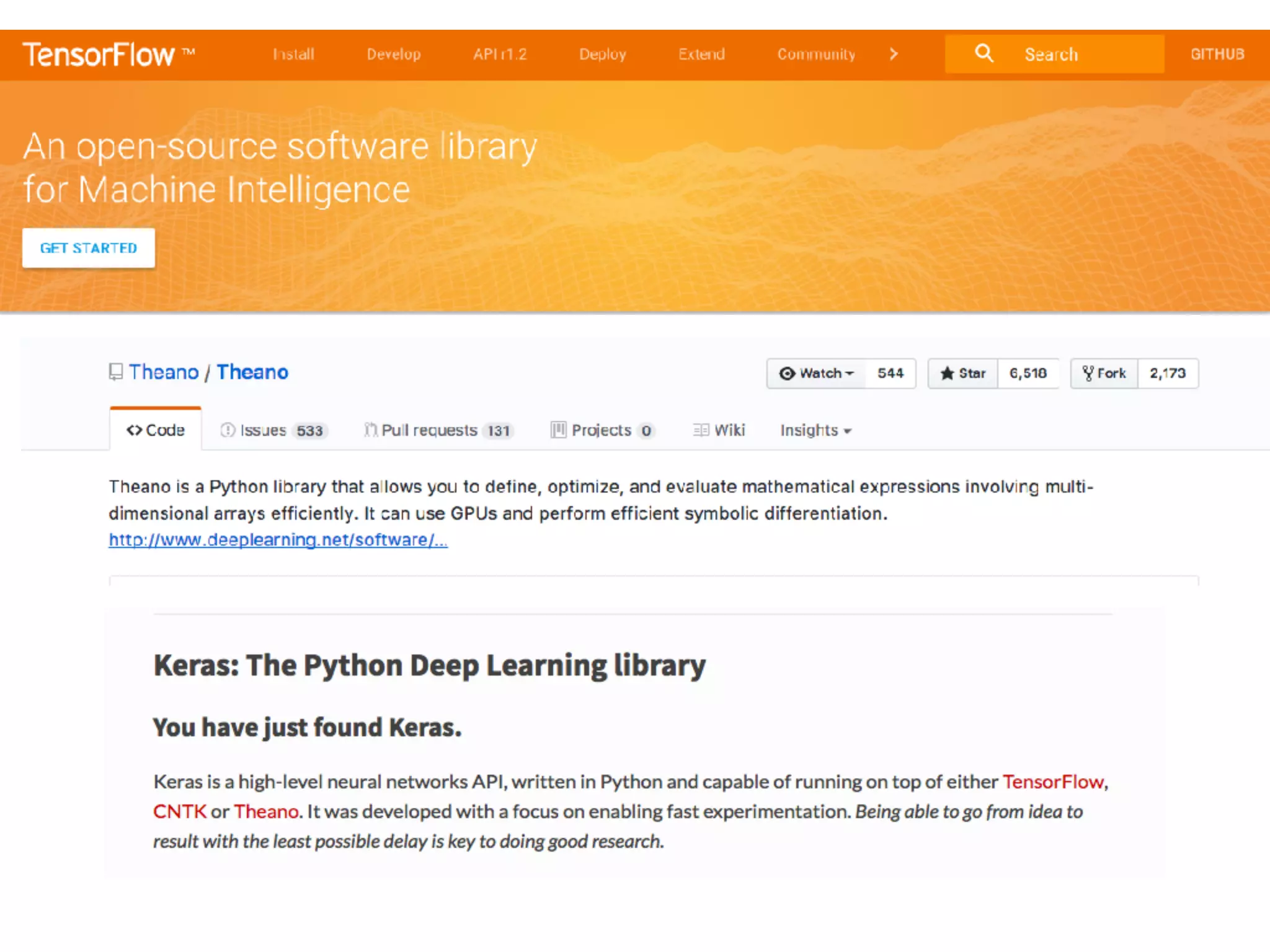Open the Install menu item
Screen dimensions: 1270x952
(293, 54)
